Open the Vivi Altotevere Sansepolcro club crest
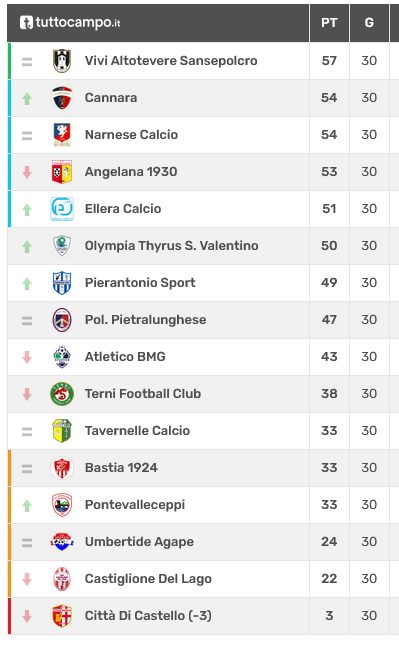 (62, 61)
